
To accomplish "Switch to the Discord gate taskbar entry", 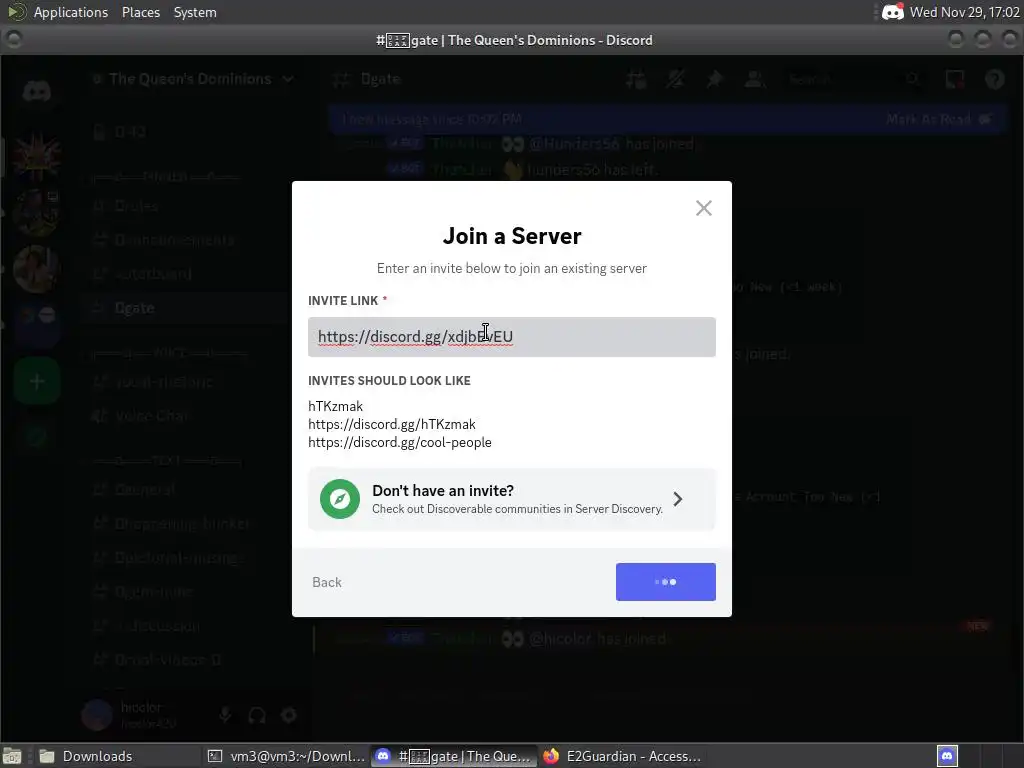I will point(454,756).
